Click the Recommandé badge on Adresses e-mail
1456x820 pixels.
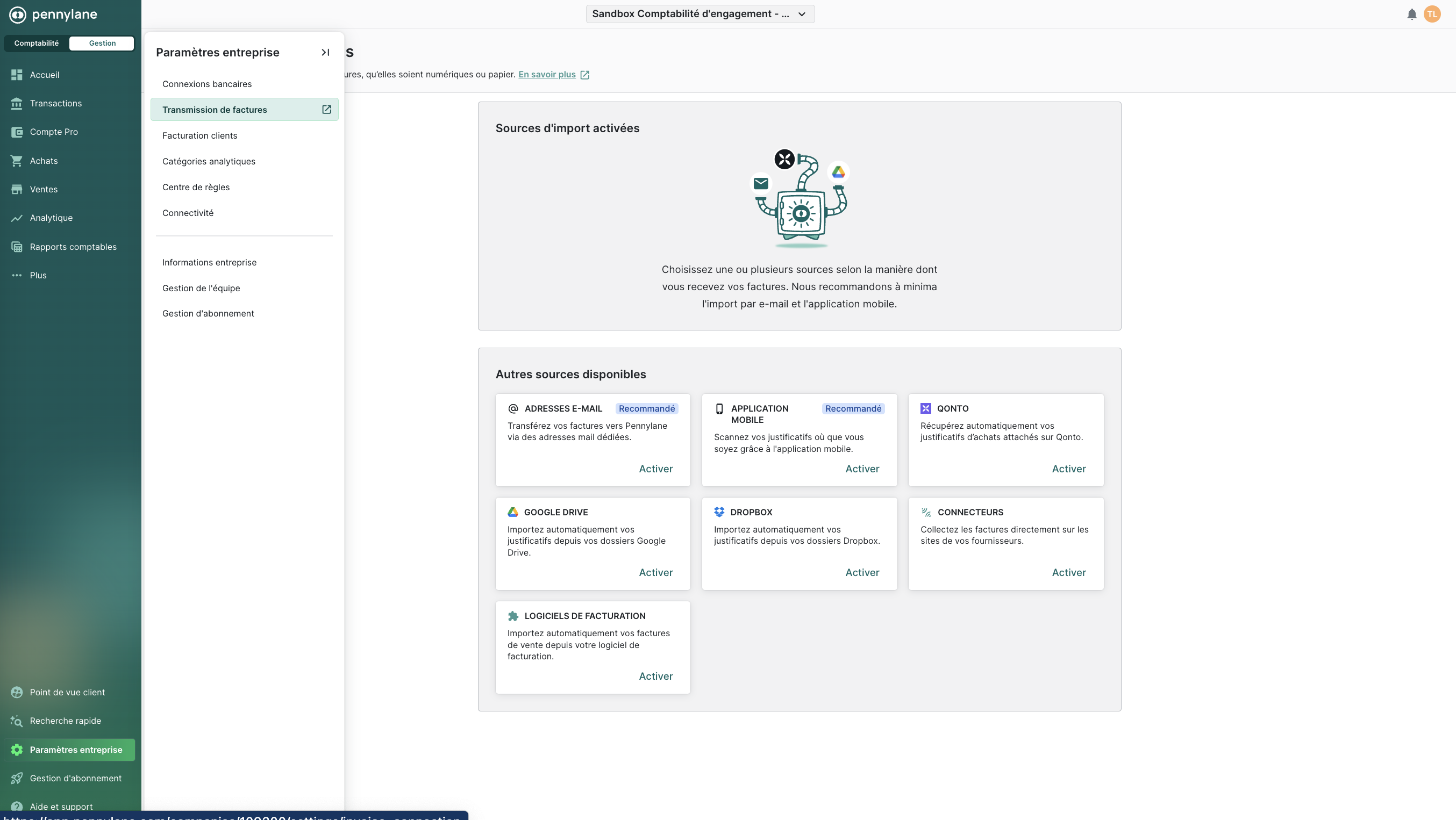pyautogui.click(x=647, y=409)
